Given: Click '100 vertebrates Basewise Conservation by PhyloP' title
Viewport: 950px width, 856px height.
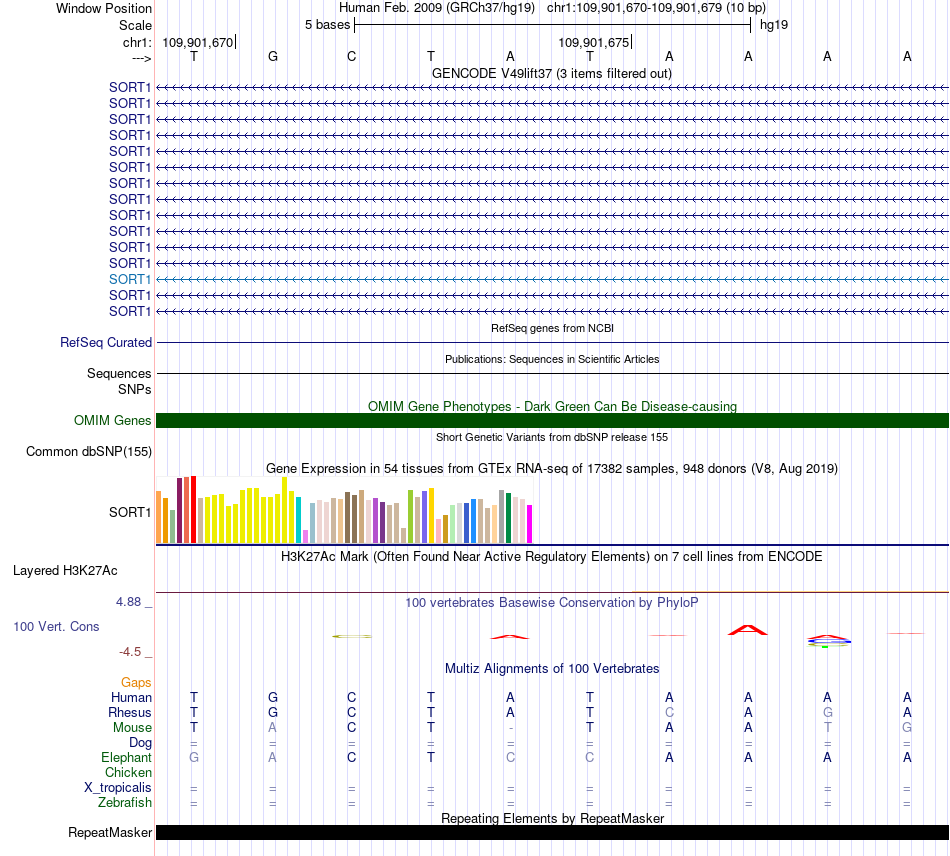Looking at the screenshot, I should (552, 603).
